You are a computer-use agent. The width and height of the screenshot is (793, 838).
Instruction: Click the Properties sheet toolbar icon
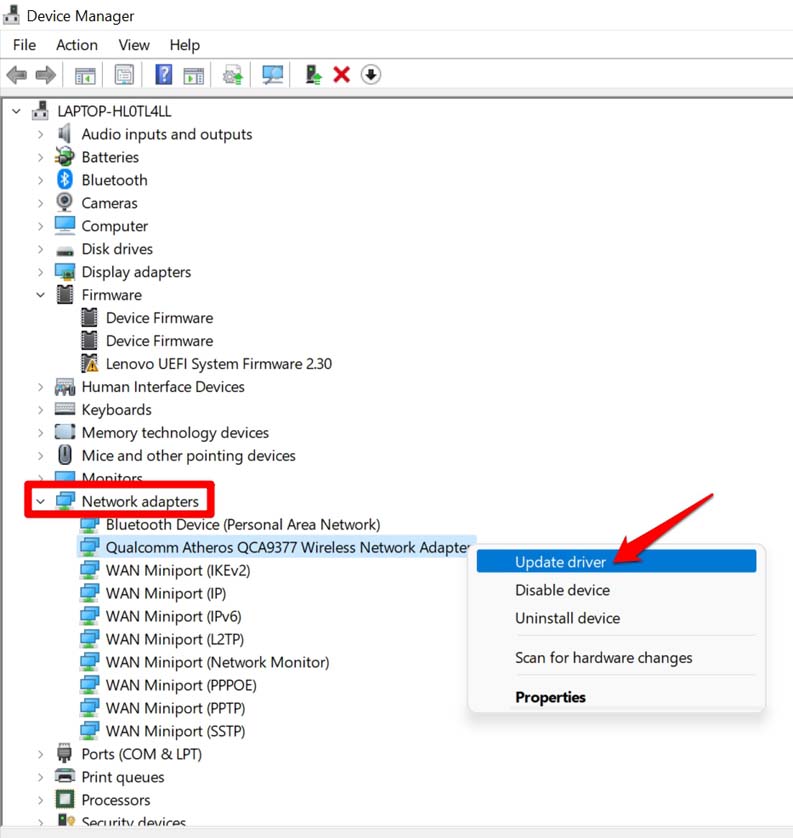(x=124, y=75)
